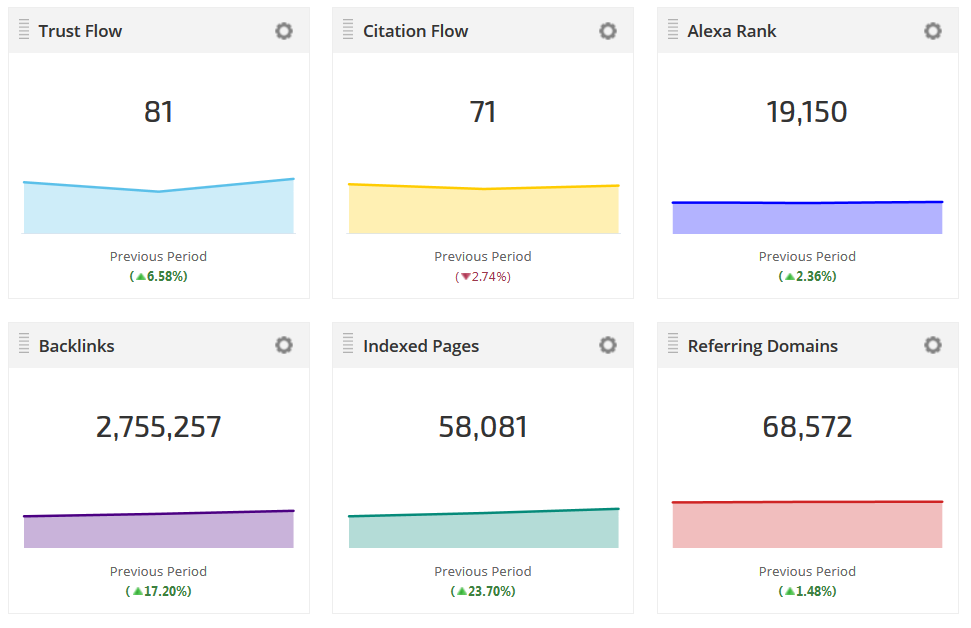Click the Alexa Rank drag handle
This screenshot has height=628, width=971.
click(x=673, y=30)
